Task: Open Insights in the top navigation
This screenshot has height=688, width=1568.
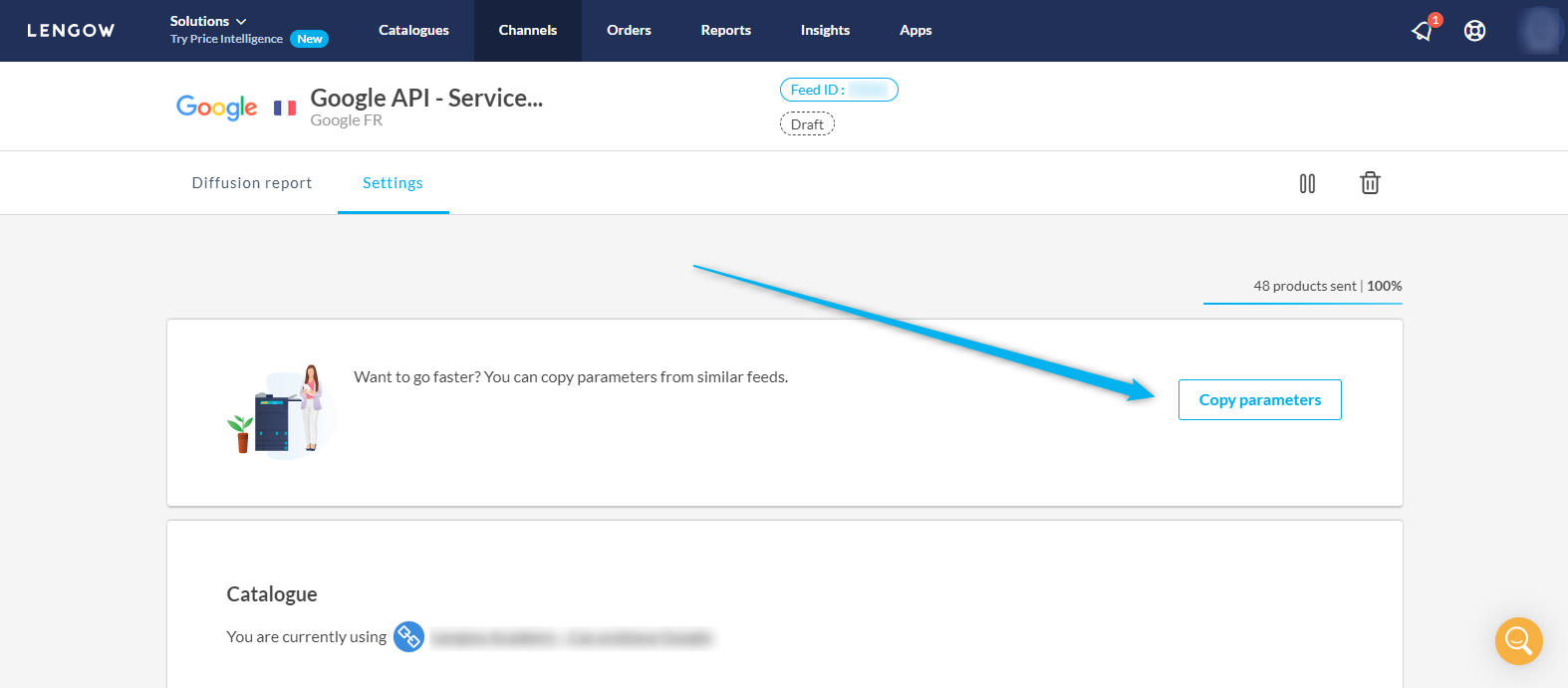Action: click(825, 31)
